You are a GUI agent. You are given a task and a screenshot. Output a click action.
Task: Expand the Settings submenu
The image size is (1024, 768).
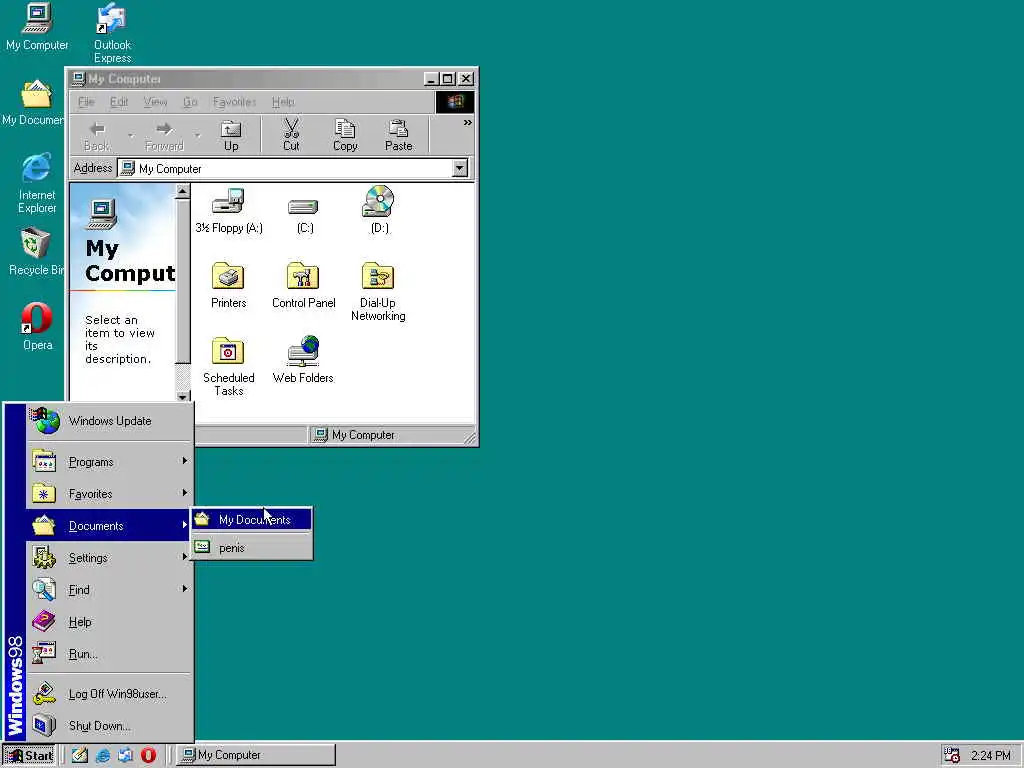click(110, 558)
